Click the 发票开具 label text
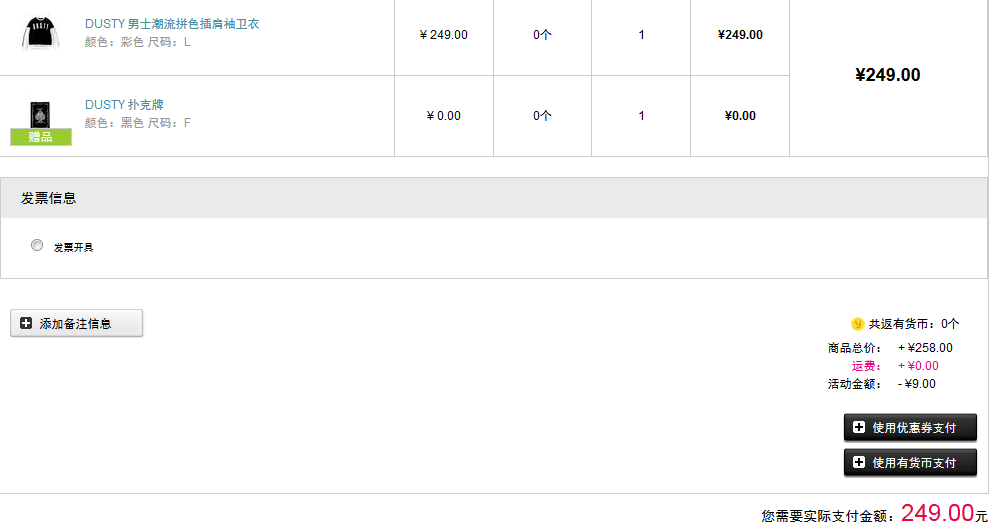Image resolution: width=993 pixels, height=523 pixels. point(73,248)
